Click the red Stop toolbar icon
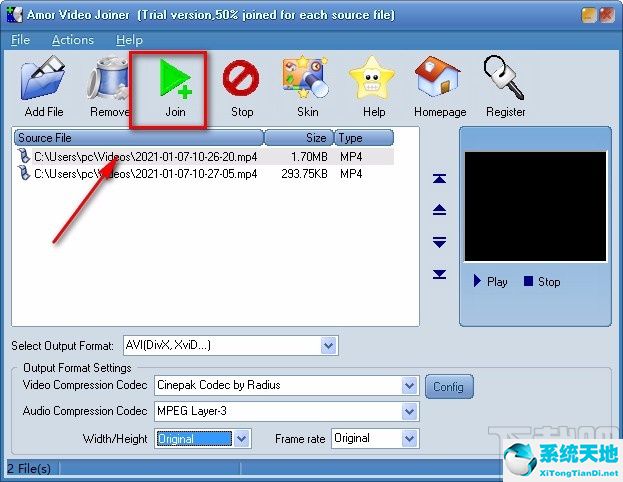Viewport: 623px width, 482px height. (241, 82)
